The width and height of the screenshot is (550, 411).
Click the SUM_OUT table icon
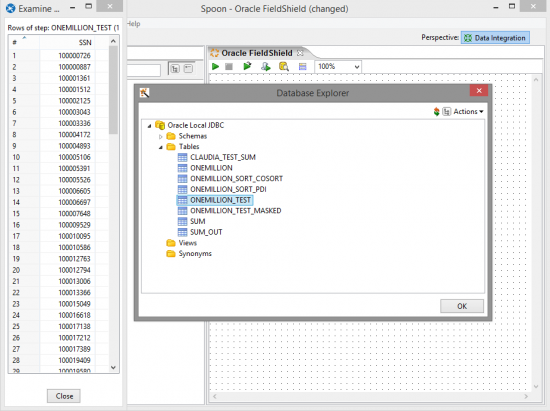[182, 232]
